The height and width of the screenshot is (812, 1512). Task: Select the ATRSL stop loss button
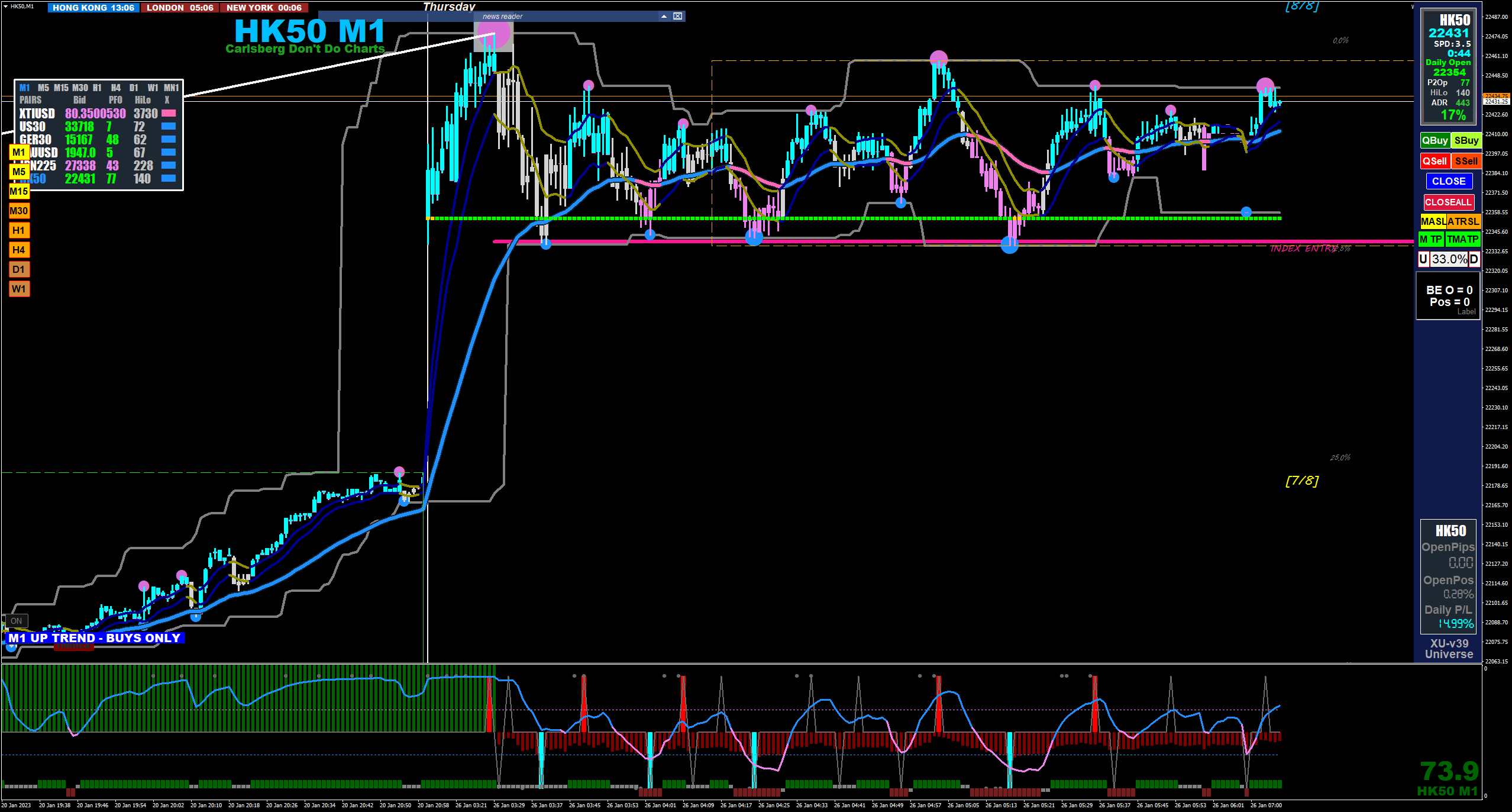[1463, 221]
